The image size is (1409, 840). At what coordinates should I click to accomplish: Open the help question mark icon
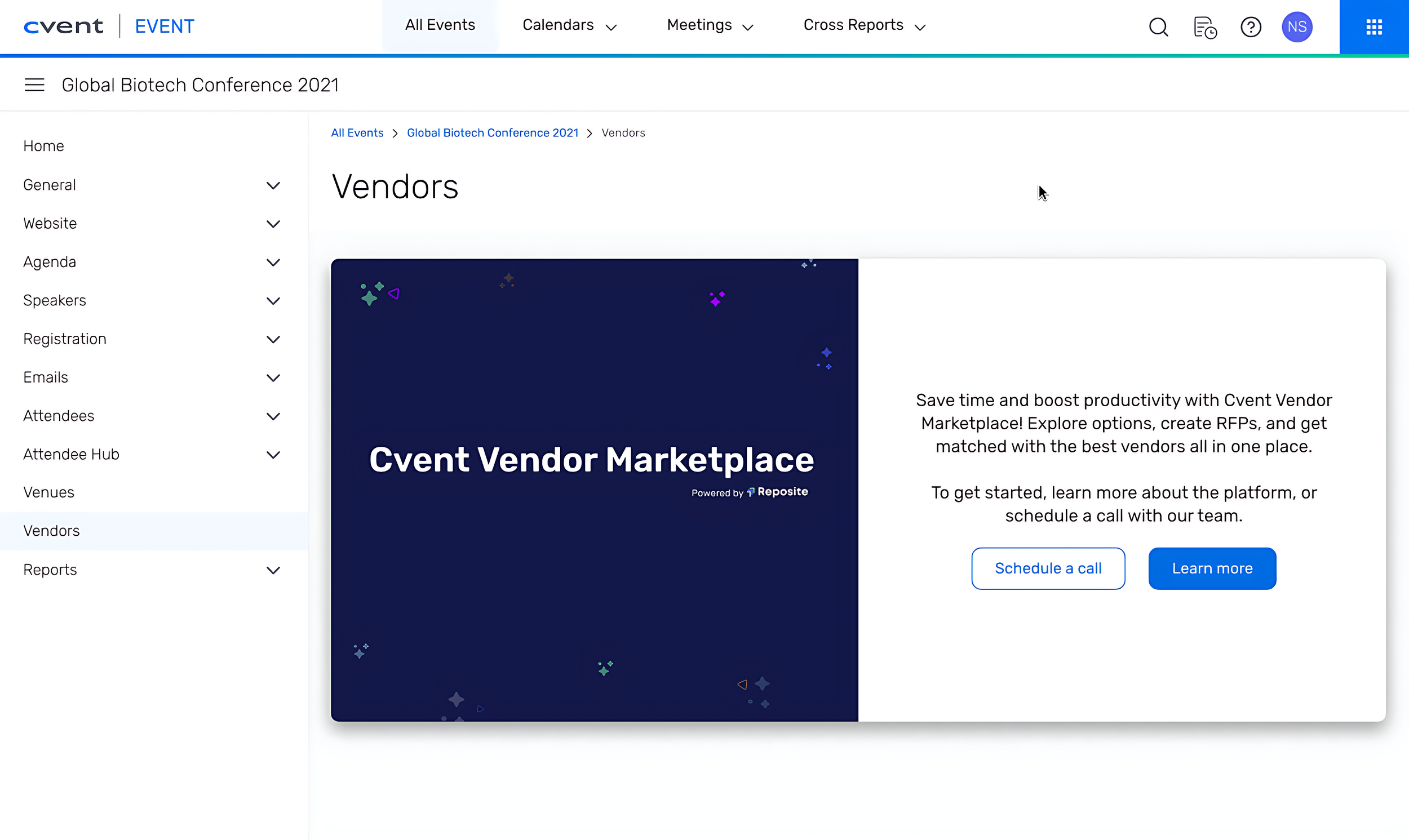tap(1251, 26)
